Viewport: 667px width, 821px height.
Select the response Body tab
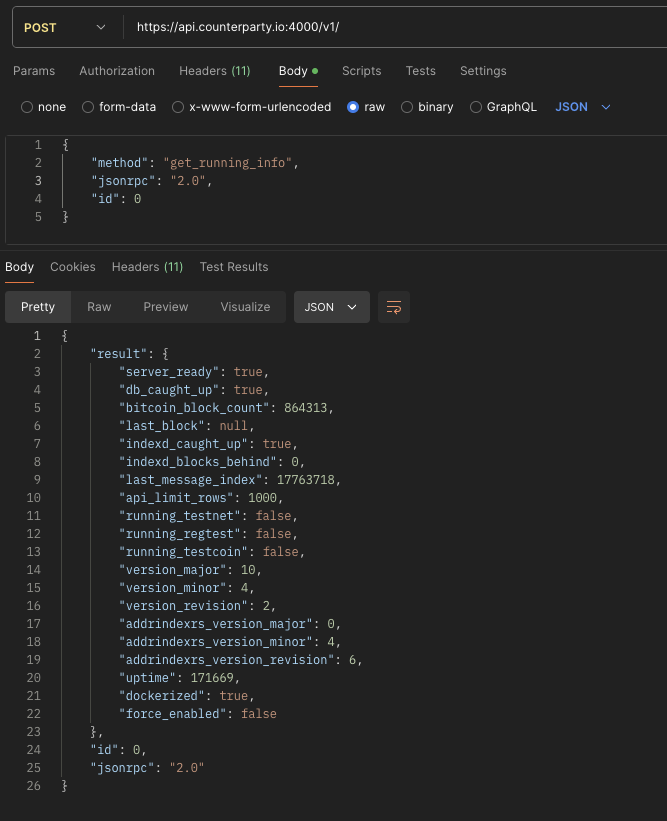(x=19, y=267)
